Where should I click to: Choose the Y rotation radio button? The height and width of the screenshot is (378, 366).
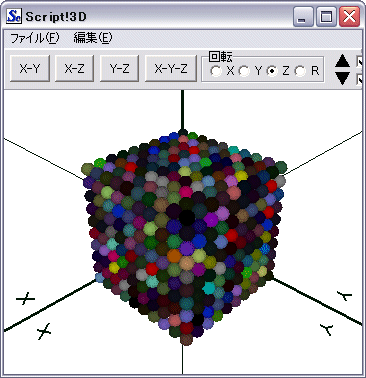click(244, 71)
